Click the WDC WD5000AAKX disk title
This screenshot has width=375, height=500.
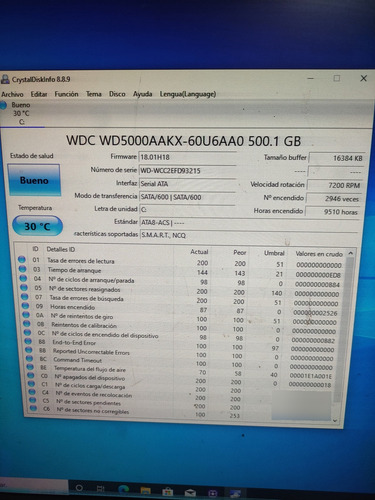pyautogui.click(x=183, y=141)
